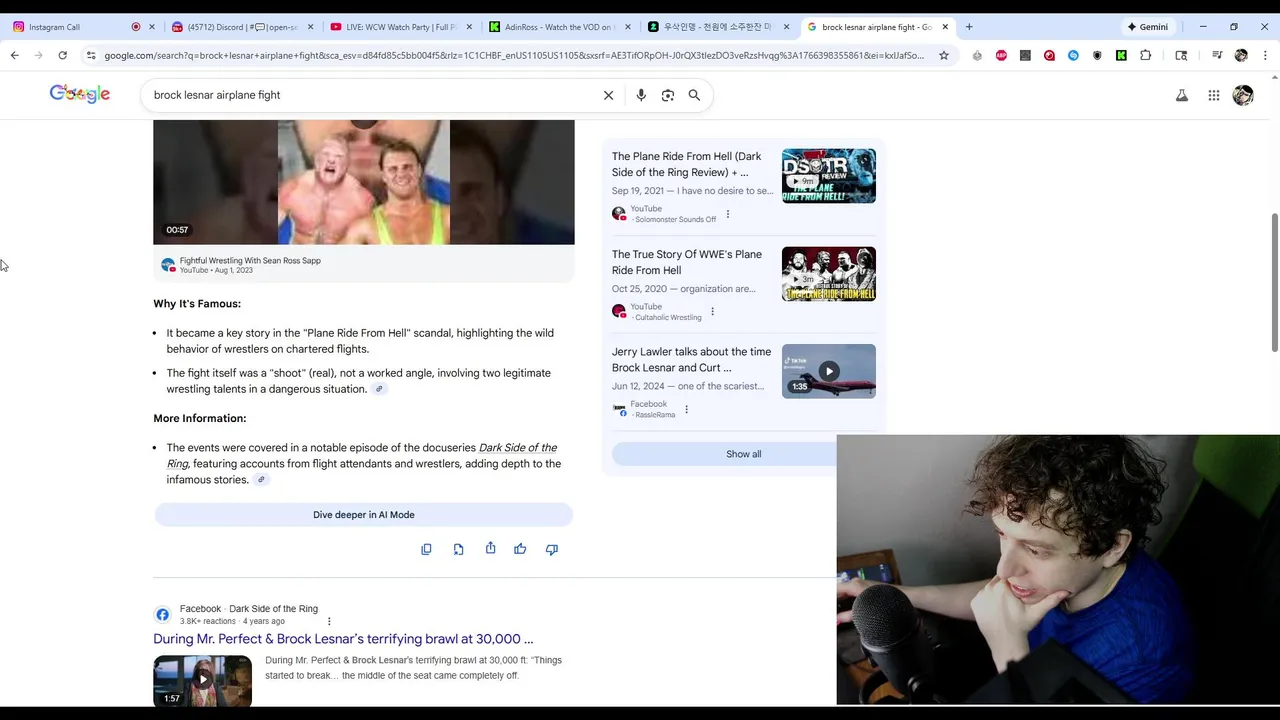The height and width of the screenshot is (720, 1280).
Task: Close the Instagram Call tab
Action: pyautogui.click(x=152, y=27)
